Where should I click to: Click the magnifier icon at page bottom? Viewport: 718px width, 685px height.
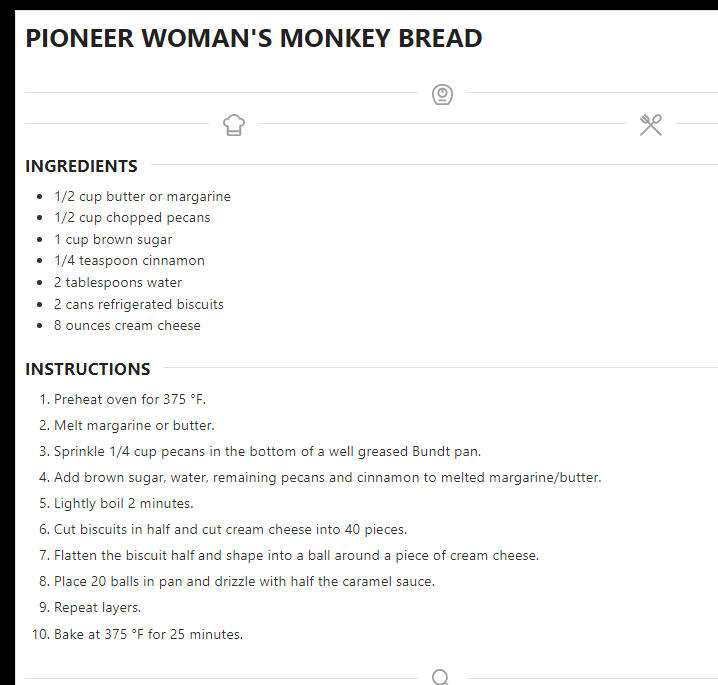[441, 677]
